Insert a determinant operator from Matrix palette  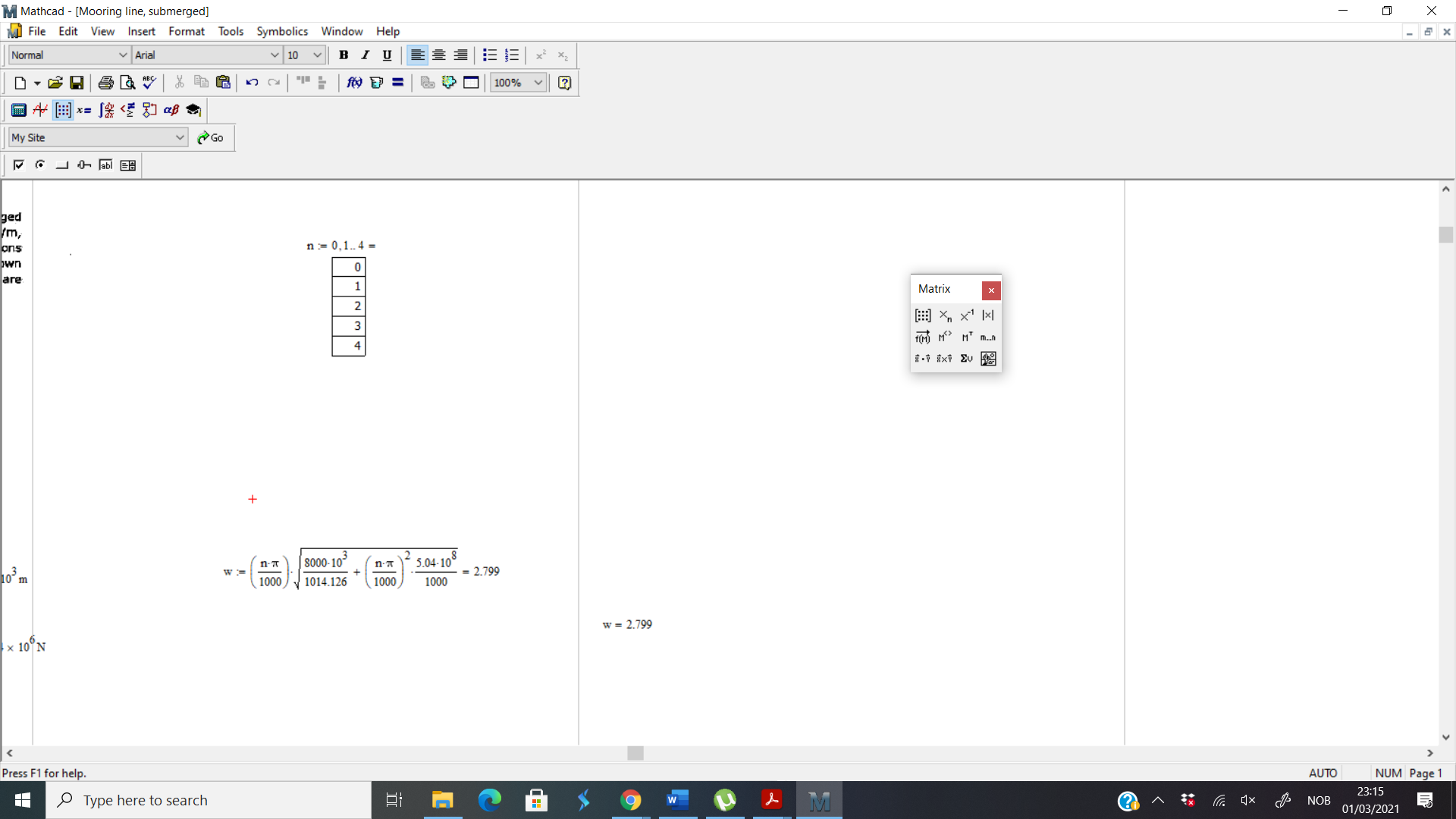[x=988, y=315]
